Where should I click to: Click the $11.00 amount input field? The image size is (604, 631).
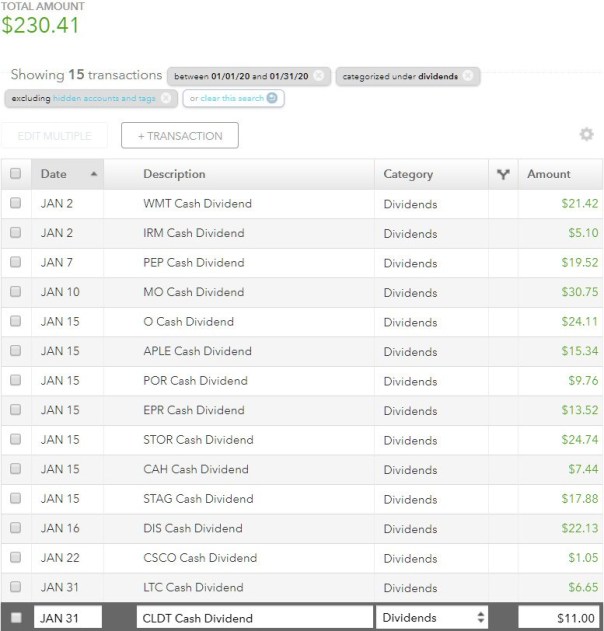pos(560,618)
